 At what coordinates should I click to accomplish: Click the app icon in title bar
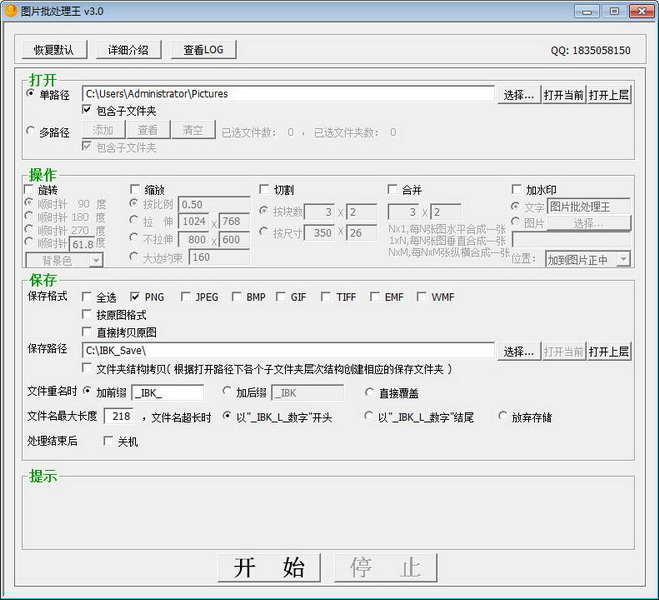point(10,11)
